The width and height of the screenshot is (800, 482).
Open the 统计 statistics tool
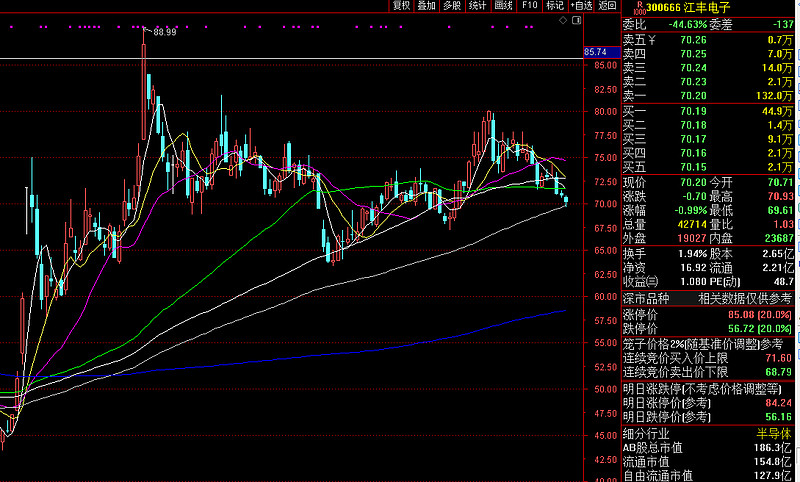click(478, 6)
